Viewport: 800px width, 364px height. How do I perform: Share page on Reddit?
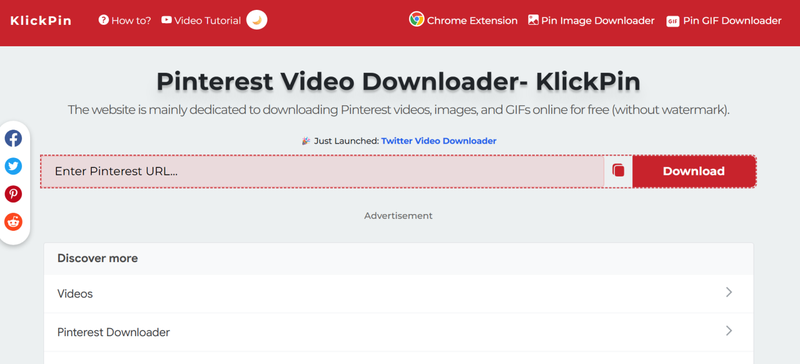(x=13, y=222)
